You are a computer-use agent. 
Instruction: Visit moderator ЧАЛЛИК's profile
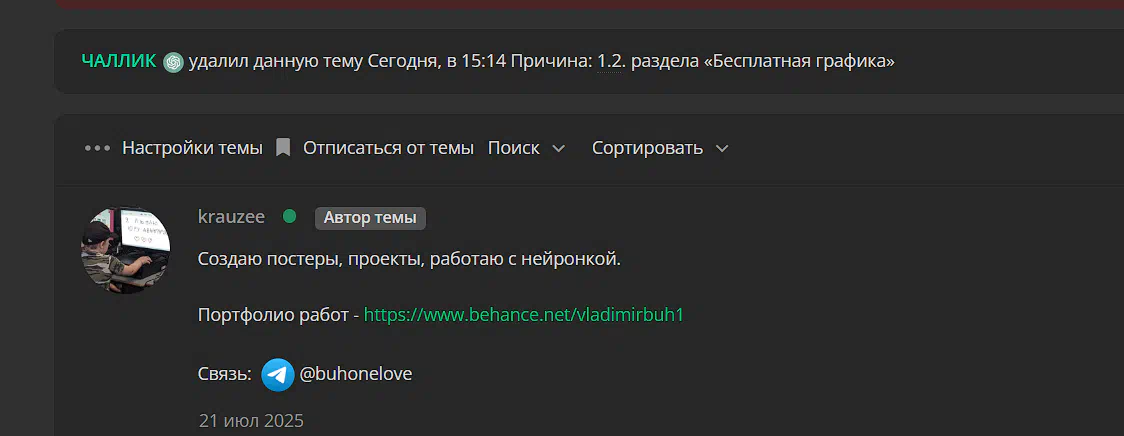tap(119, 62)
